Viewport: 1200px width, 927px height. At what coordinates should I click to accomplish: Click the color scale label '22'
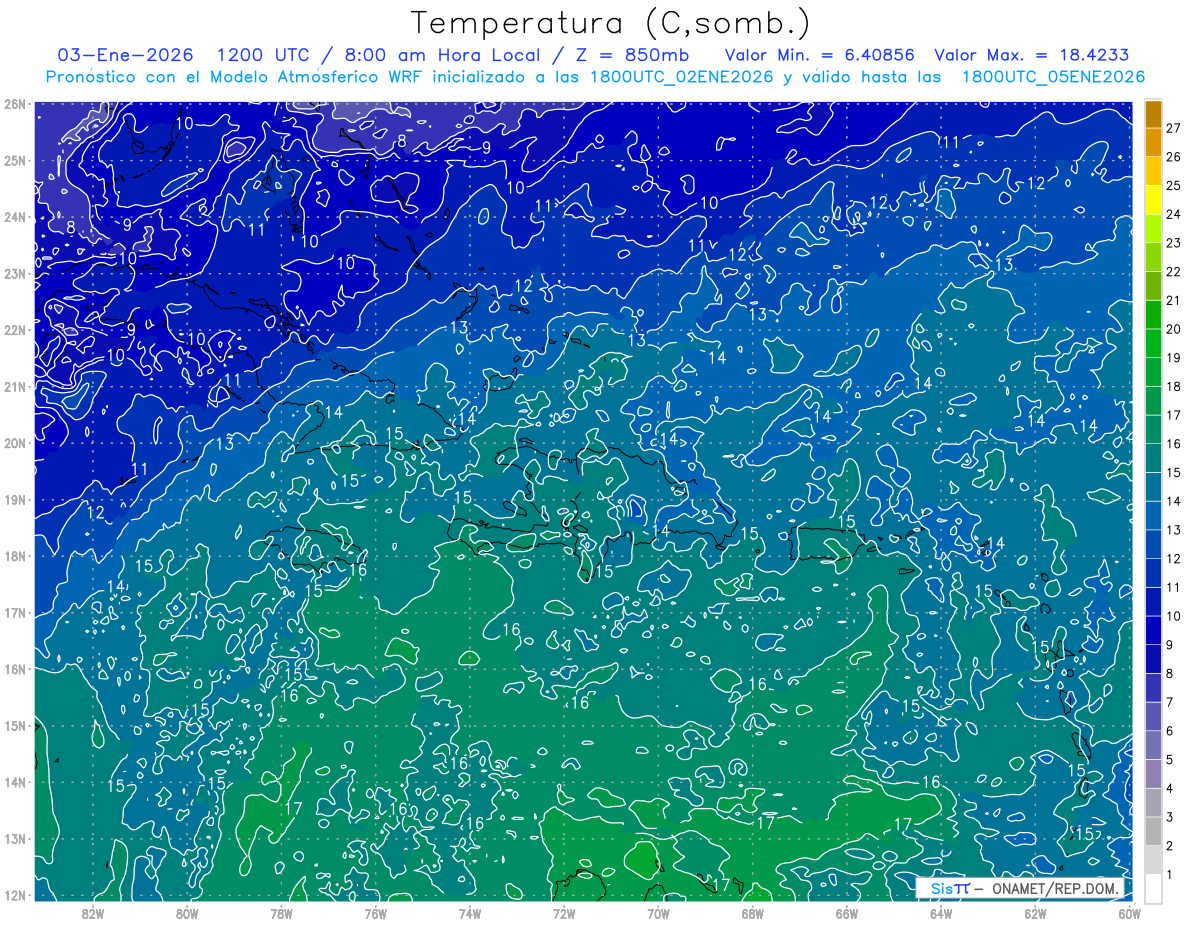click(1174, 272)
